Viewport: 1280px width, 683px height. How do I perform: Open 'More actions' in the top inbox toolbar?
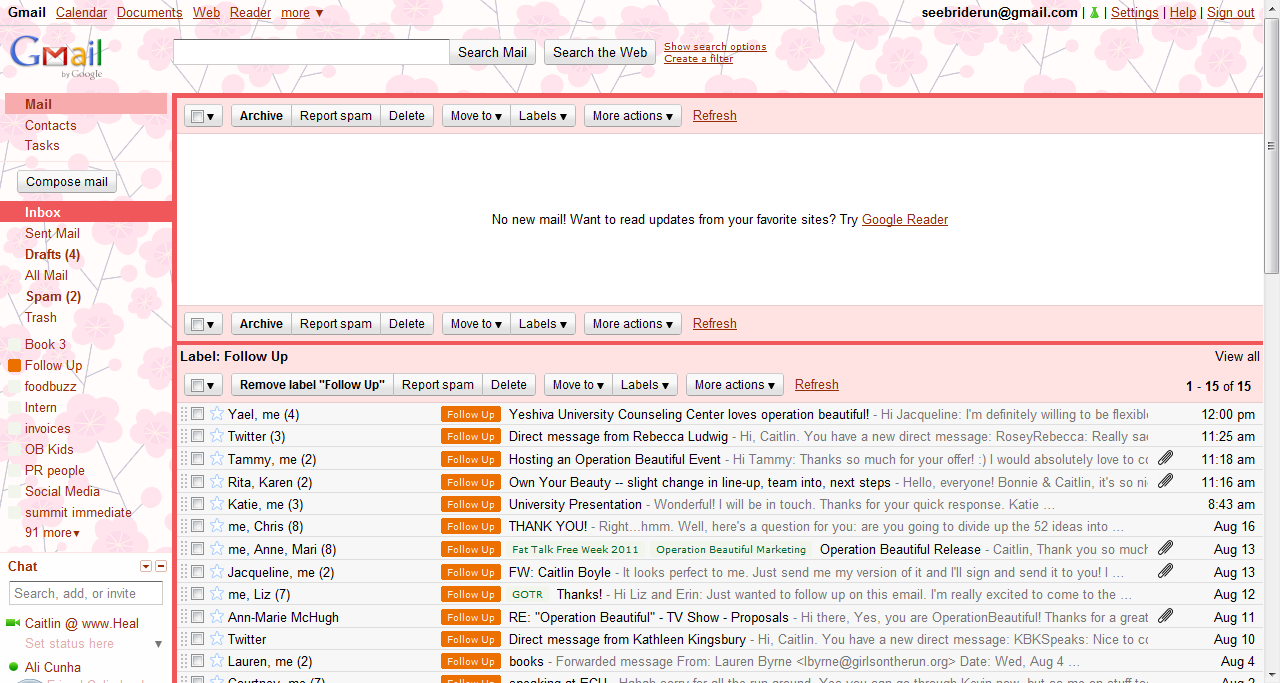point(633,116)
